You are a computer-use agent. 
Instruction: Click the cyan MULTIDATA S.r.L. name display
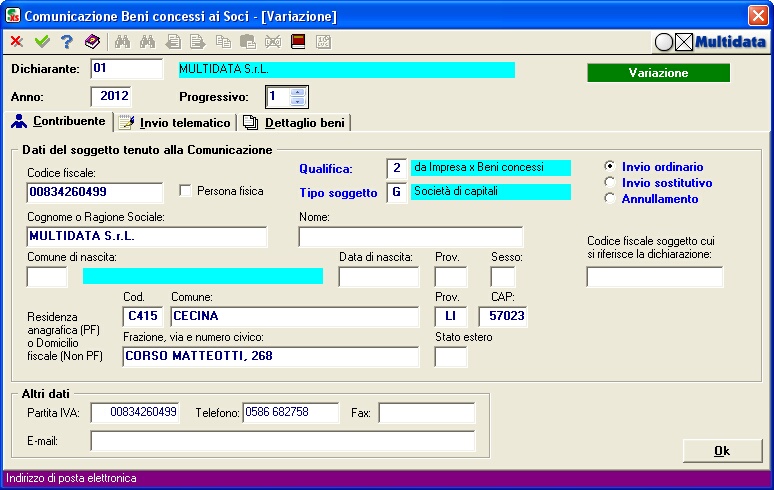pos(347,70)
